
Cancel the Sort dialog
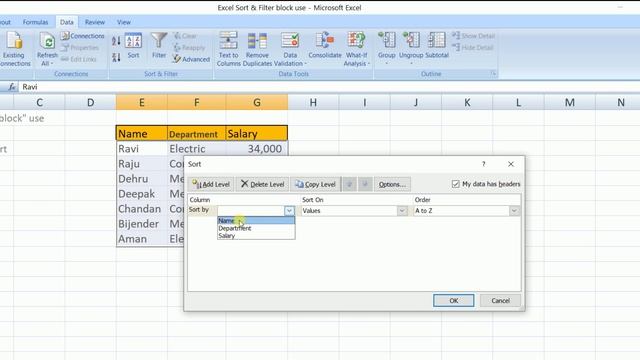500,300
